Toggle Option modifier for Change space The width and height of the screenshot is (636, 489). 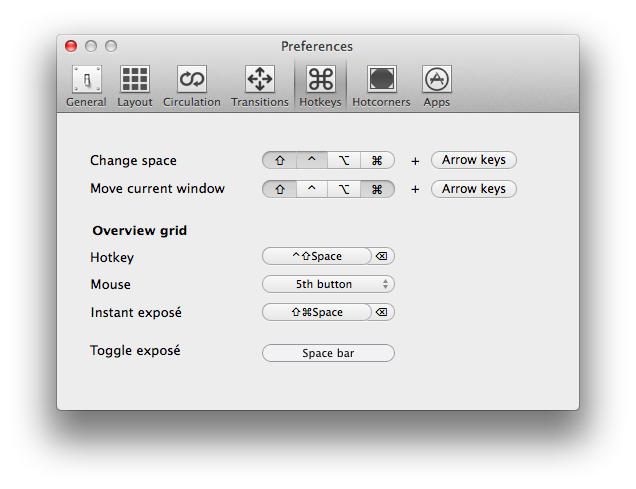click(x=344, y=160)
